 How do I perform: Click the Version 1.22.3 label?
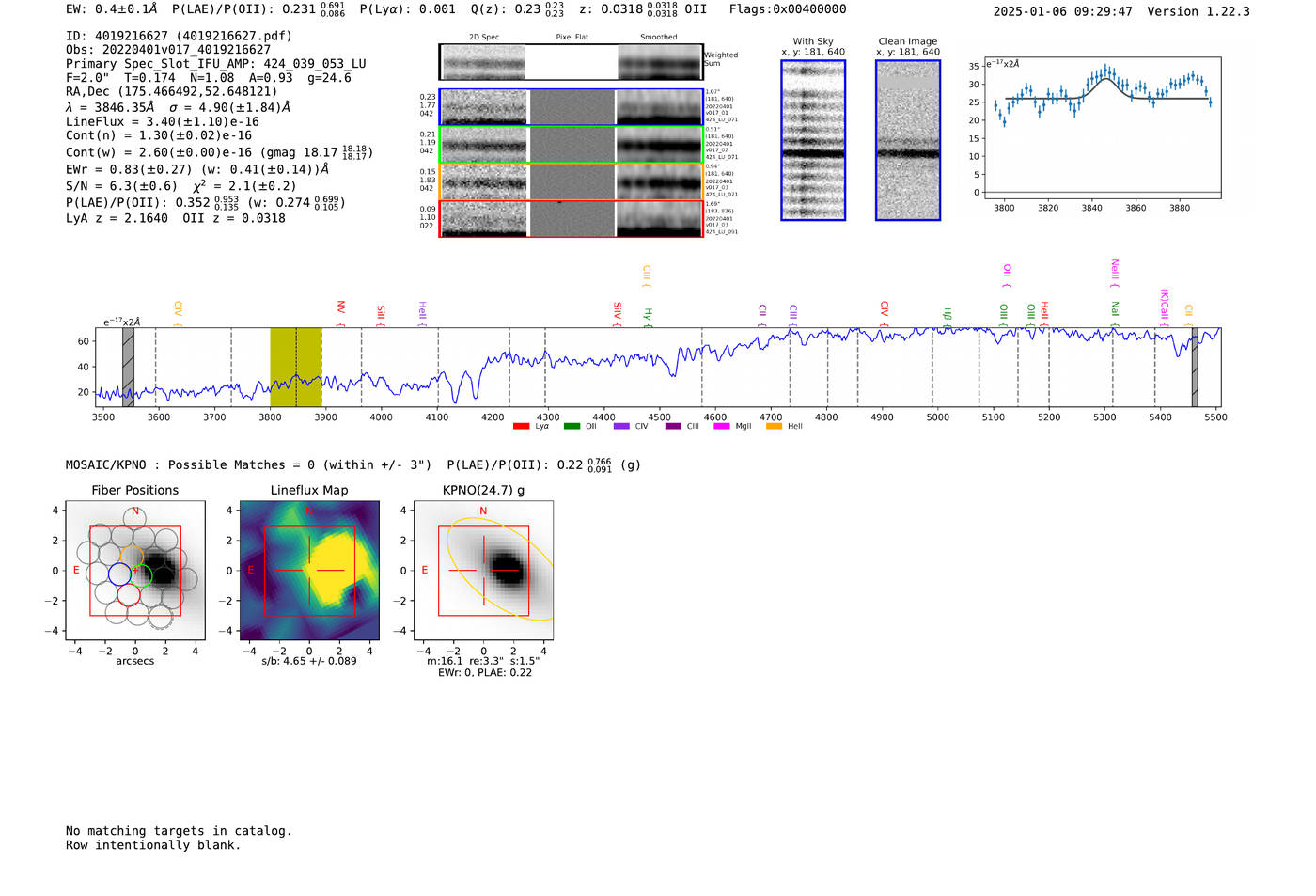click(1198, 11)
